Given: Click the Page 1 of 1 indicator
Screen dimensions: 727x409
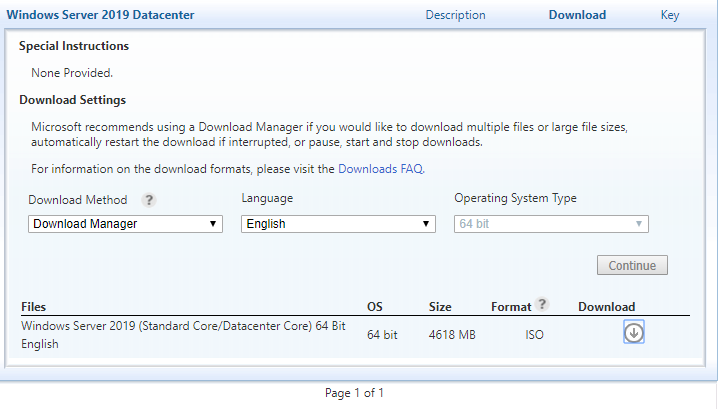Looking at the screenshot, I should point(354,393).
